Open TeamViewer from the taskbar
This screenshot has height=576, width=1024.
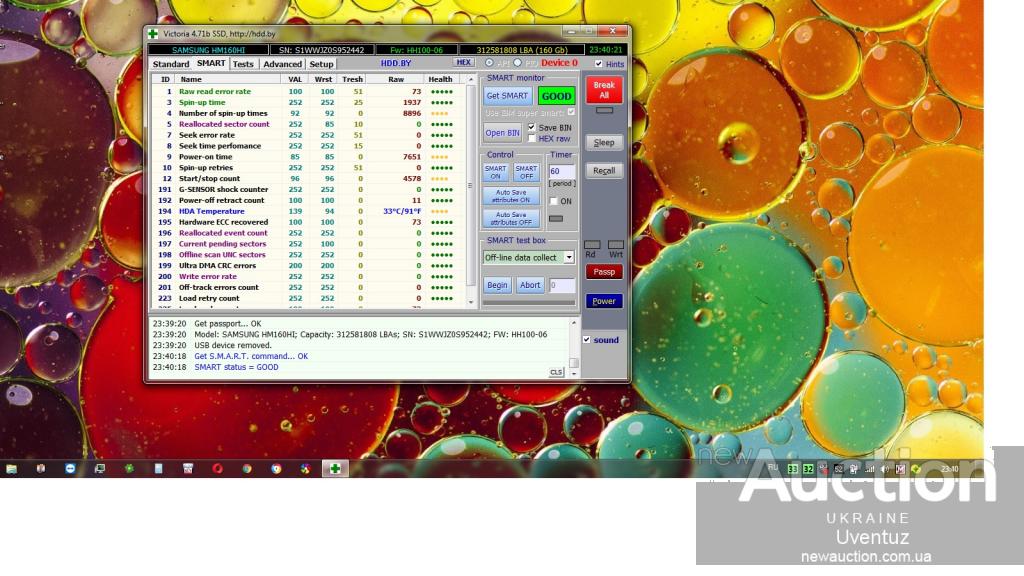[x=71, y=468]
